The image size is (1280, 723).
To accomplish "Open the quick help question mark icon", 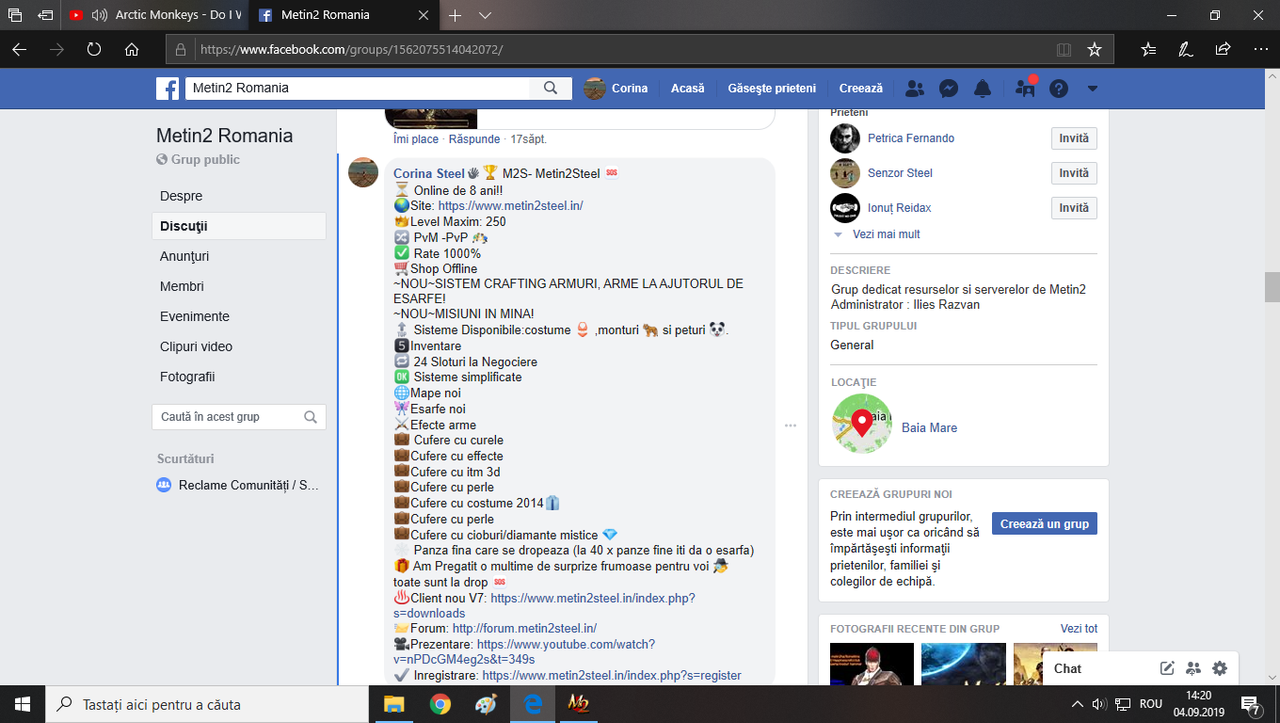I will pyautogui.click(x=1059, y=88).
